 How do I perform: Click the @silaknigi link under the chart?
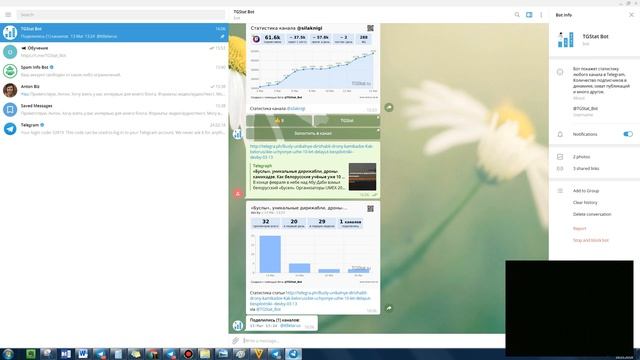pos(296,109)
